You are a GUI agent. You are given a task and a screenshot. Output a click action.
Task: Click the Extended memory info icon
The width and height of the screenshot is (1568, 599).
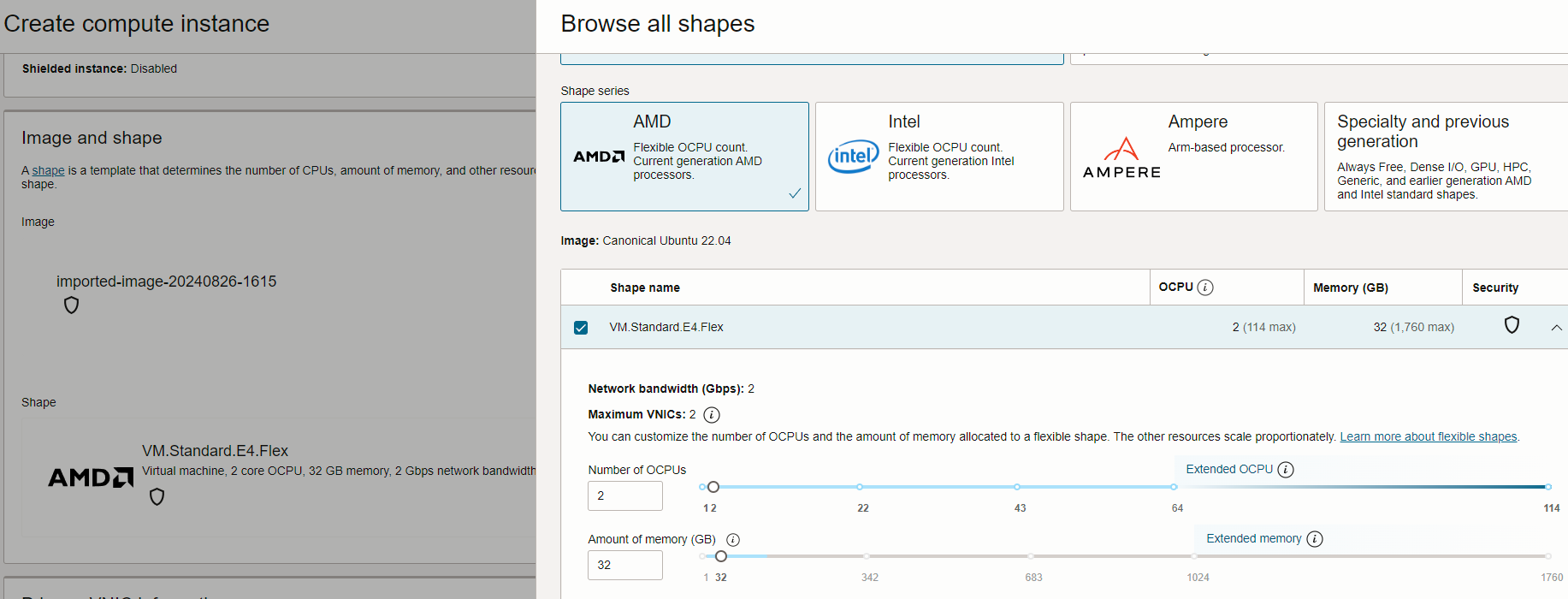[1315, 539]
